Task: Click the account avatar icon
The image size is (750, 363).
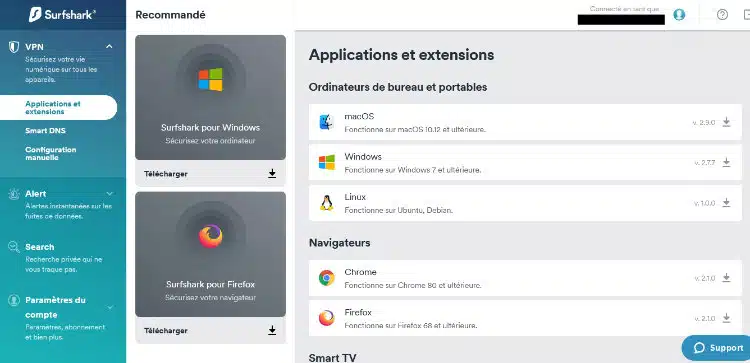Action: pyautogui.click(x=679, y=15)
